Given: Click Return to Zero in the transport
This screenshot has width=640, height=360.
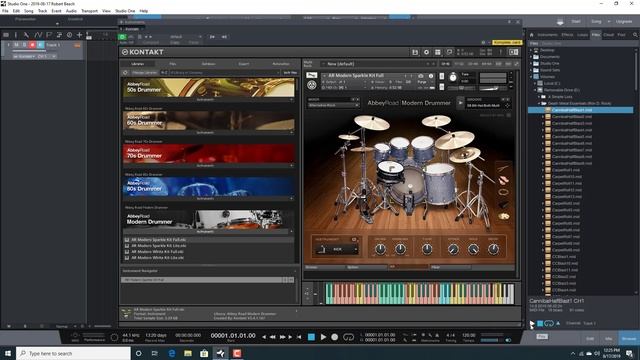Looking at the screenshot, I should [x=299, y=337].
